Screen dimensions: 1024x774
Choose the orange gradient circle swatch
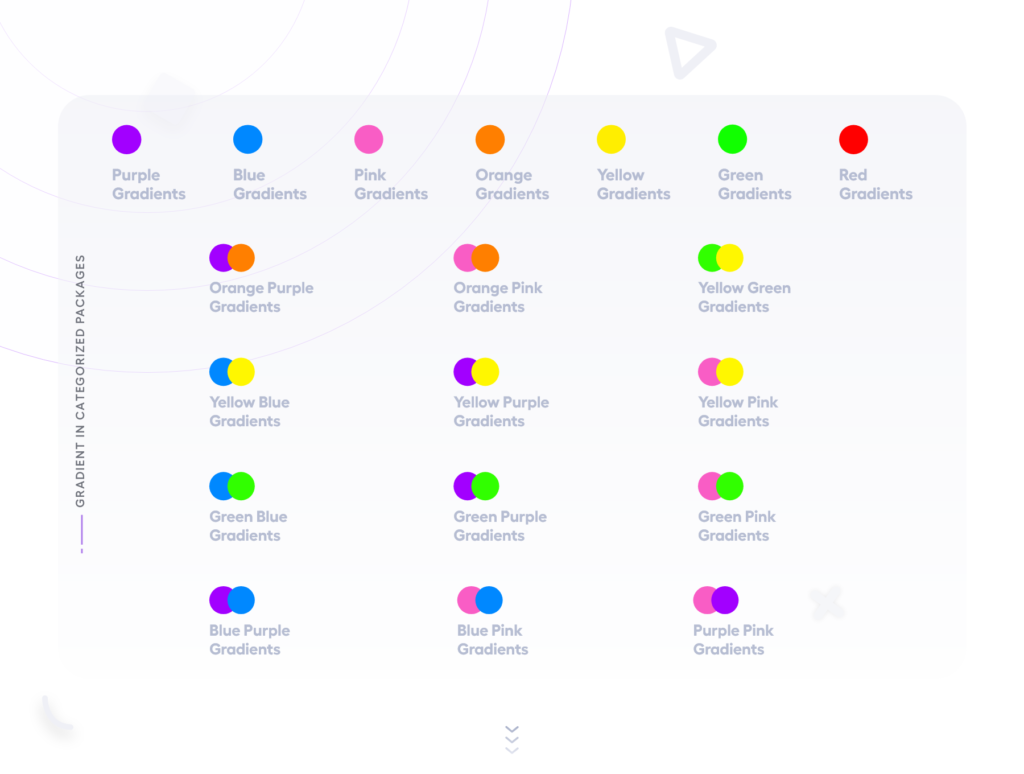[490, 139]
